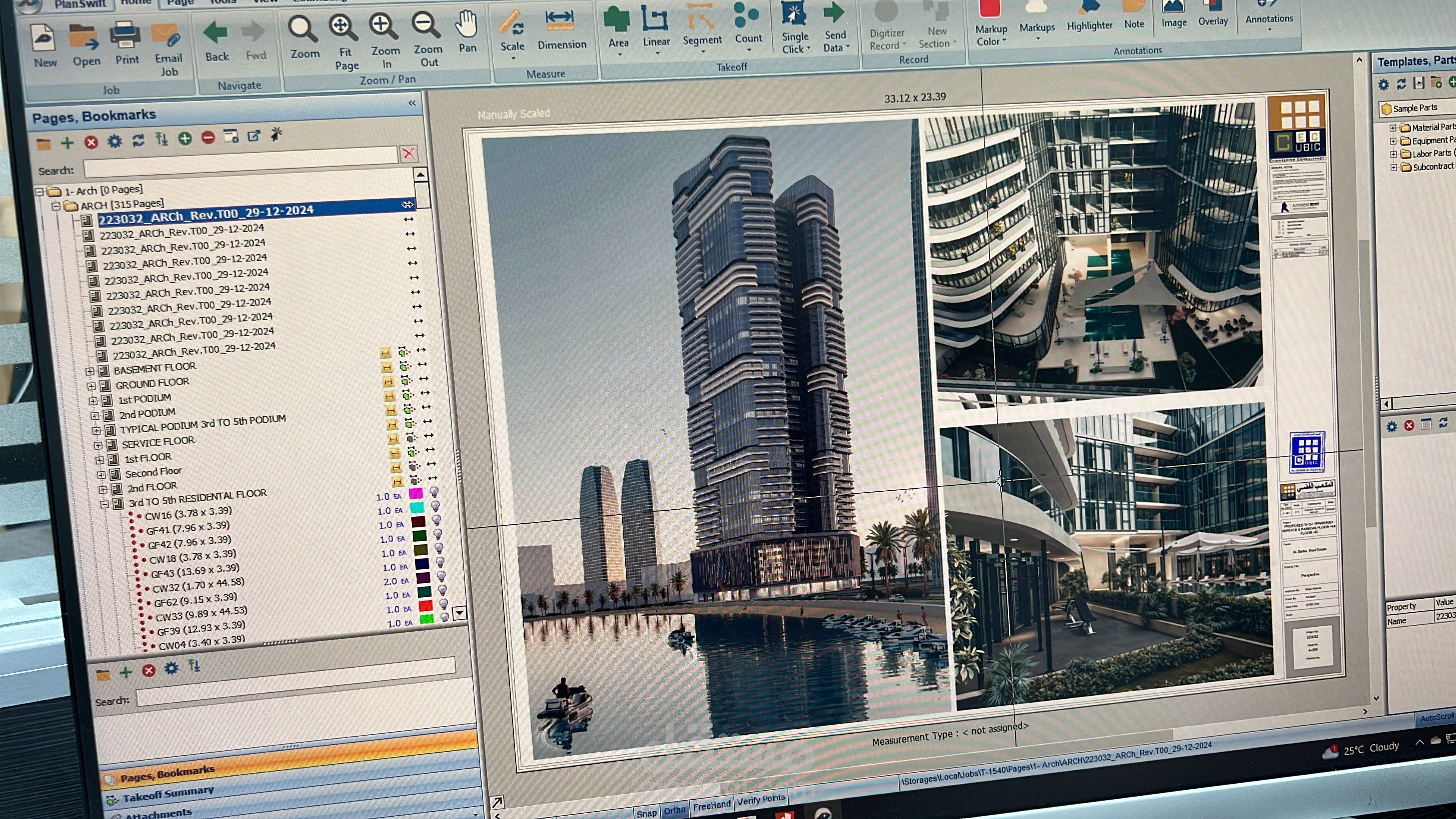Switch to the Takeoff Summary tab
The image size is (1456, 819).
click(168, 794)
